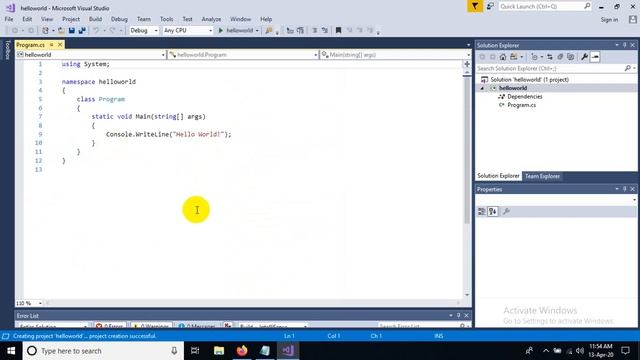Screen dimensions: 640x360
Task: Click the Sign in link
Action: [609, 20]
